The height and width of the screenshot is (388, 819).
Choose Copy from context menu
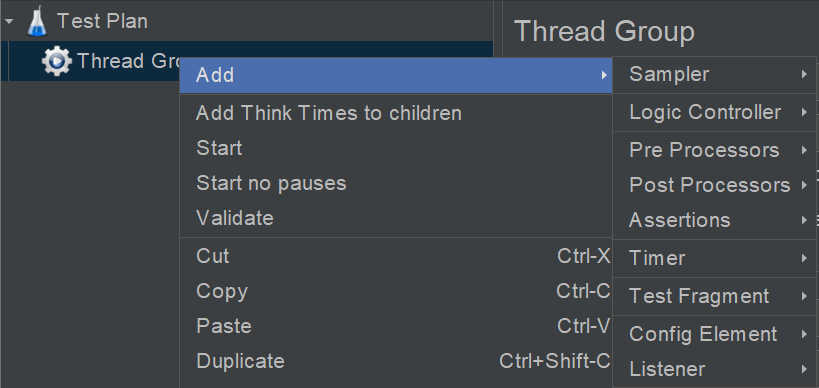pos(396,291)
